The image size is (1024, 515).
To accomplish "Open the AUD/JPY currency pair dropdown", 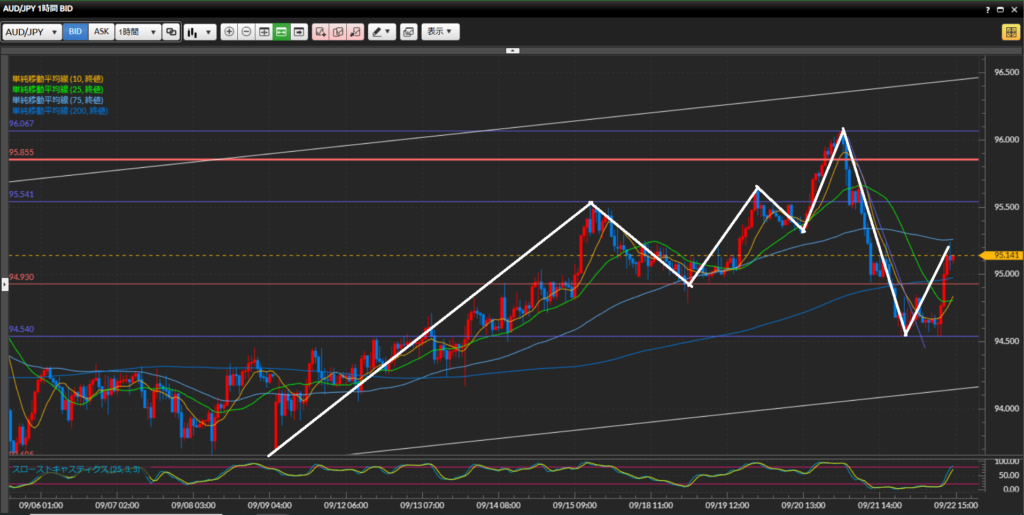I will [x=32, y=32].
